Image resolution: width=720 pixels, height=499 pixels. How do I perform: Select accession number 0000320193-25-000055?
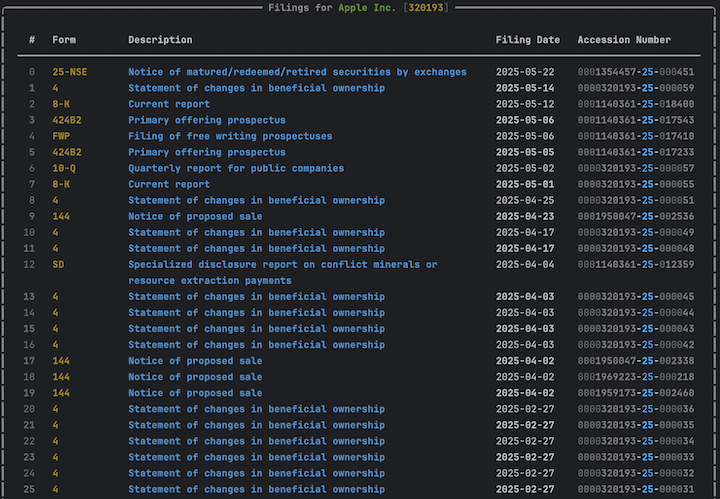pyautogui.click(x=636, y=185)
